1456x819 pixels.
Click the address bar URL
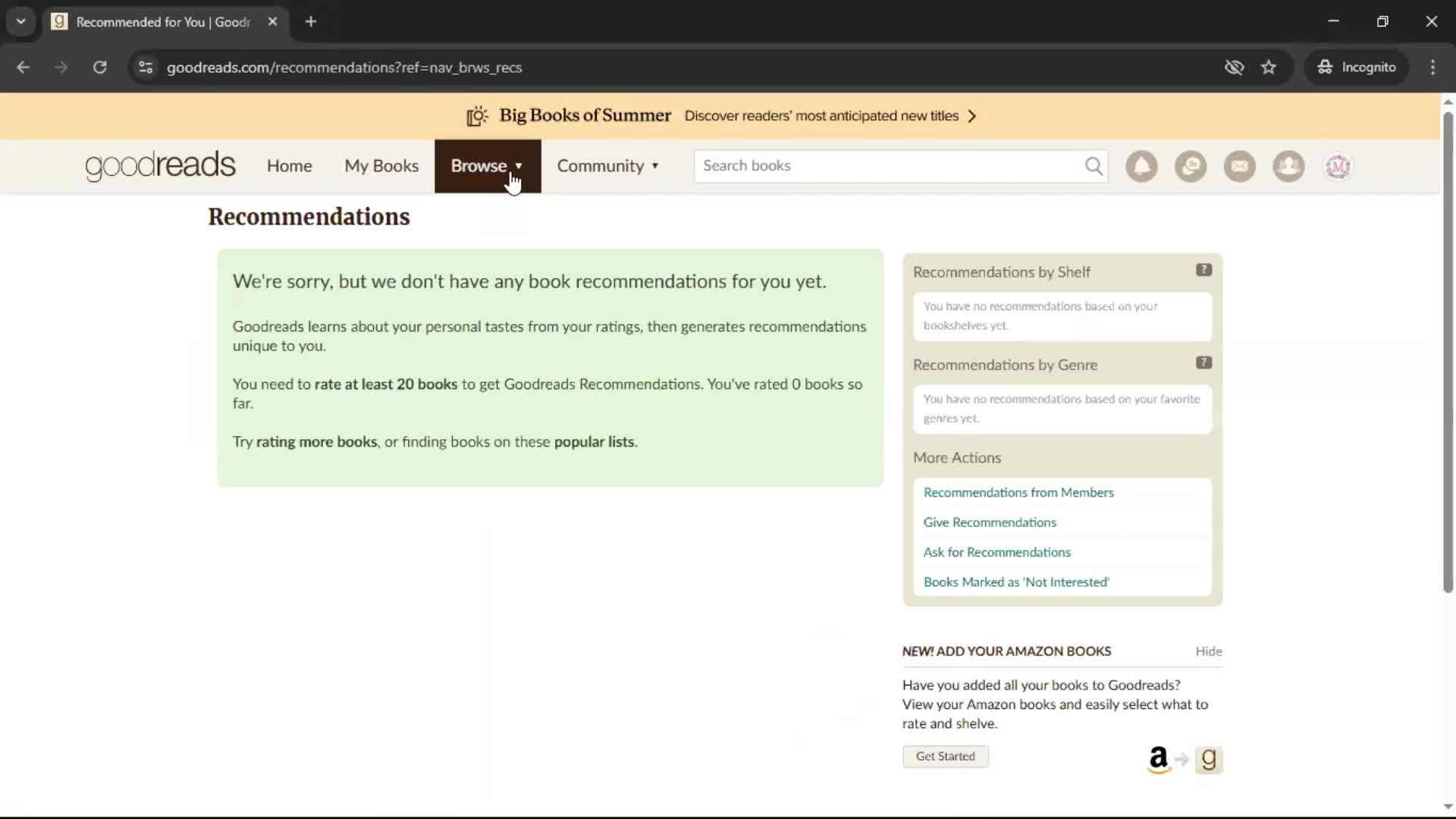pos(344,67)
